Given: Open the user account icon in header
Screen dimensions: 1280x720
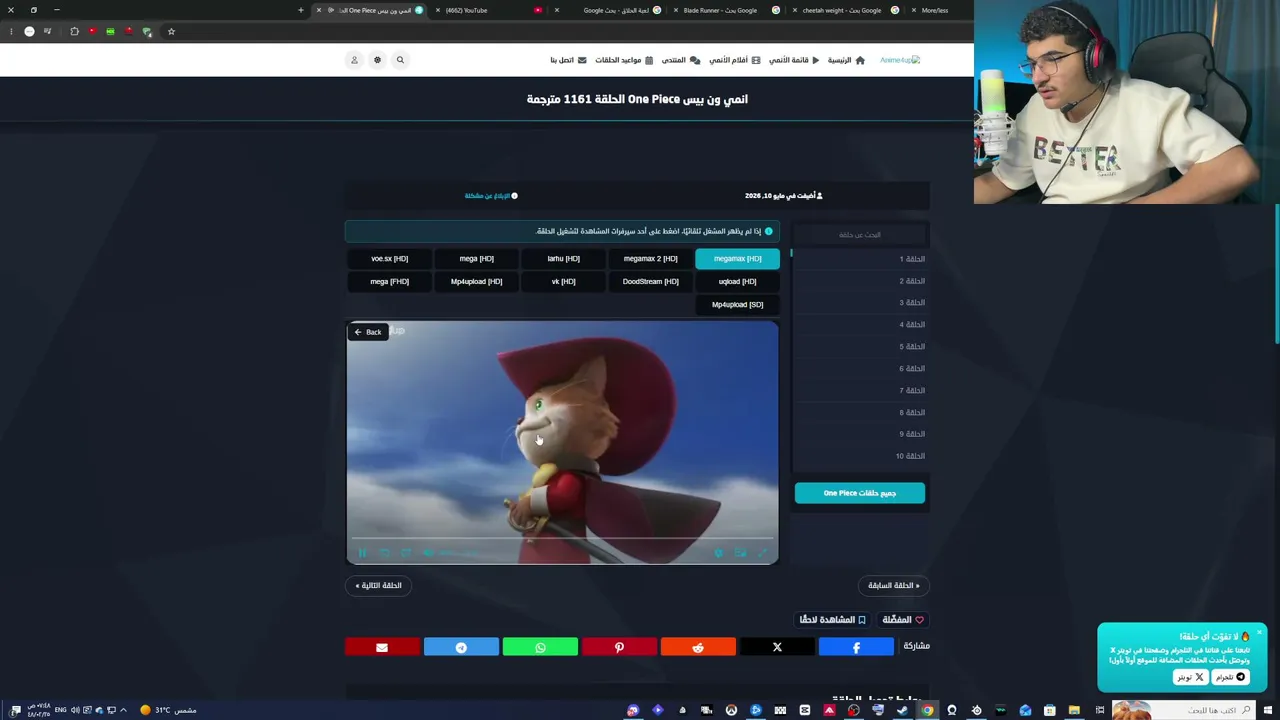Looking at the screenshot, I should (354, 60).
